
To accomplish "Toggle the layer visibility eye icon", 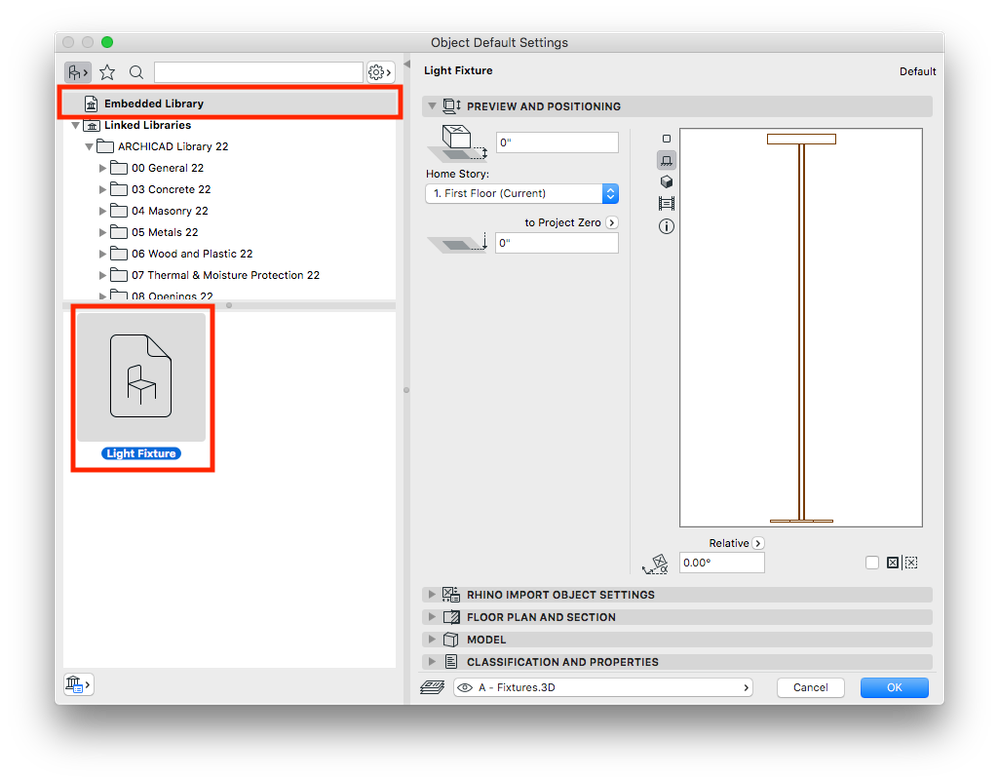I will (x=466, y=687).
